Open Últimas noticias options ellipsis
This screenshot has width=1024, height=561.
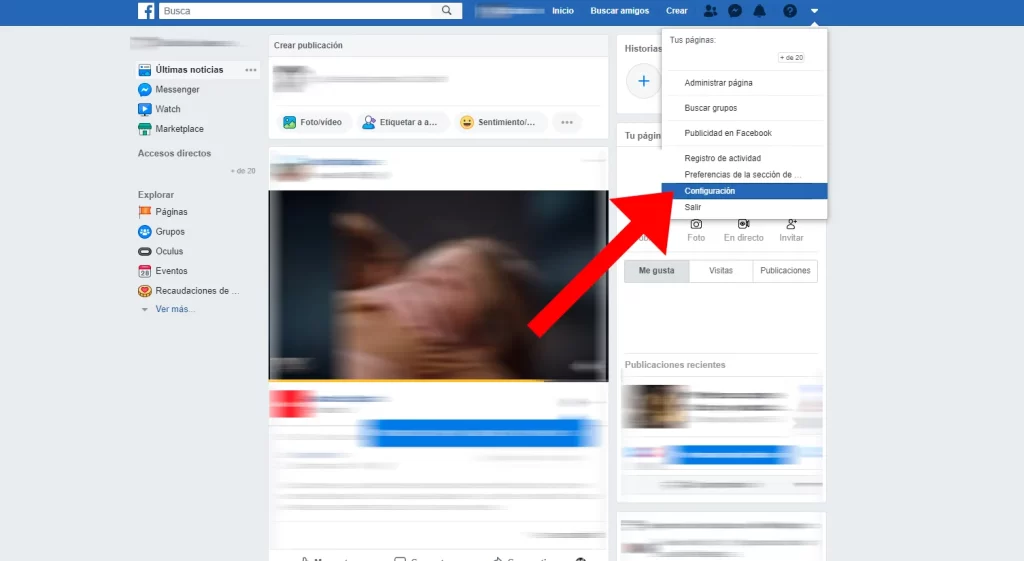(251, 70)
